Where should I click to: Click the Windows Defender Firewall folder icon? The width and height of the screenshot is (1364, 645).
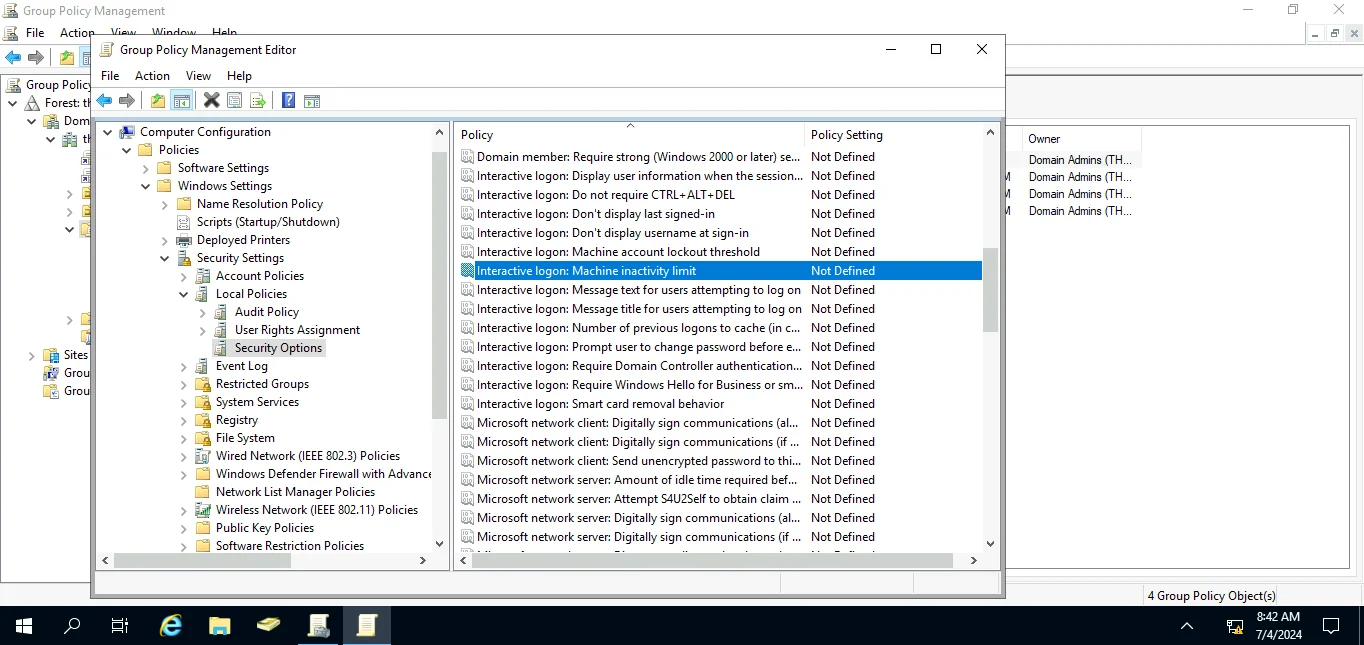point(203,474)
